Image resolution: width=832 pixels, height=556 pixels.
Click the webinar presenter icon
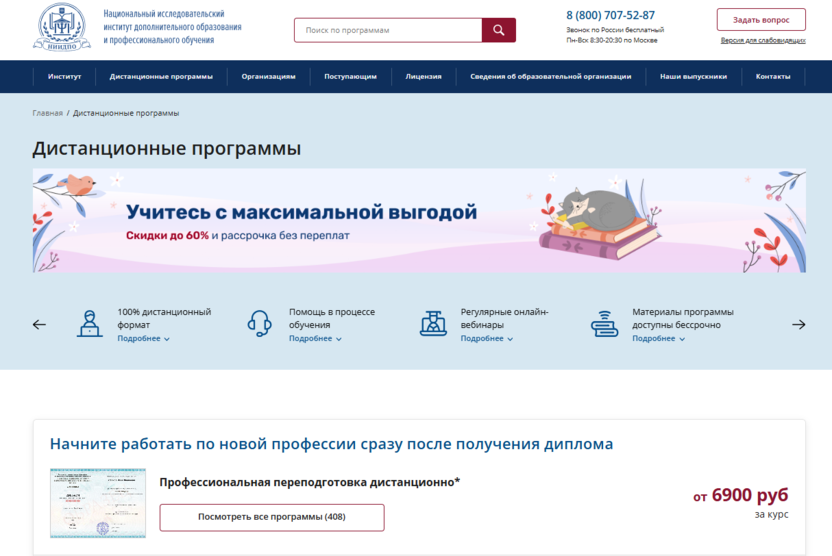click(433, 324)
